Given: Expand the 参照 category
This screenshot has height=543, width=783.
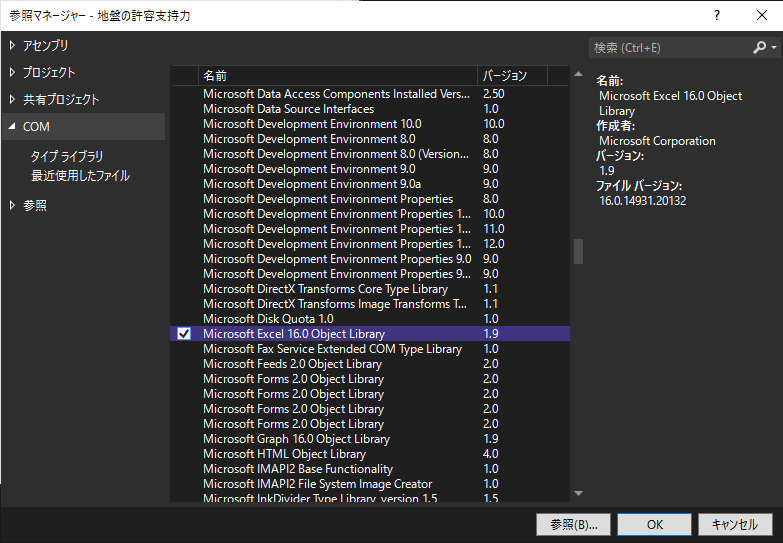Looking at the screenshot, I should coord(12,205).
